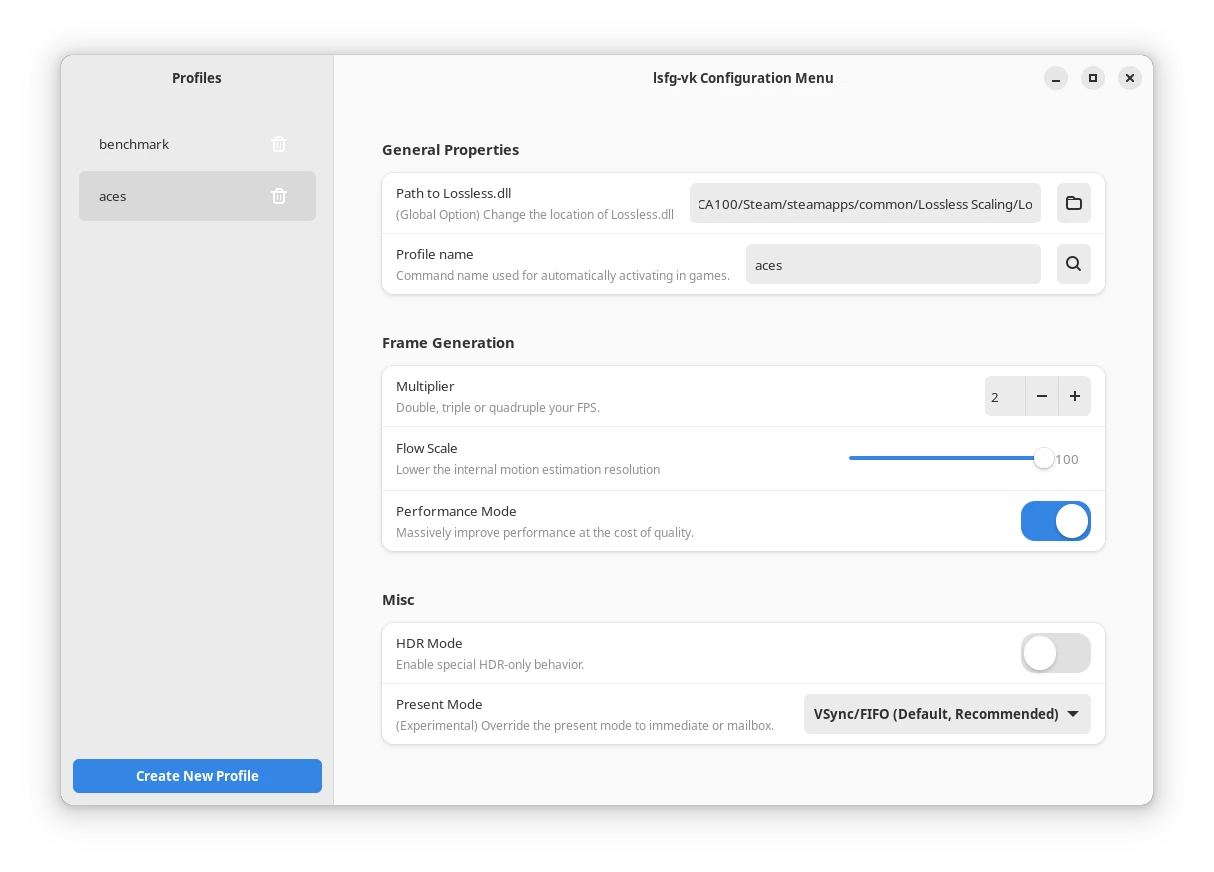Click the Create New Profile button
The image size is (1214, 872).
[197, 776]
